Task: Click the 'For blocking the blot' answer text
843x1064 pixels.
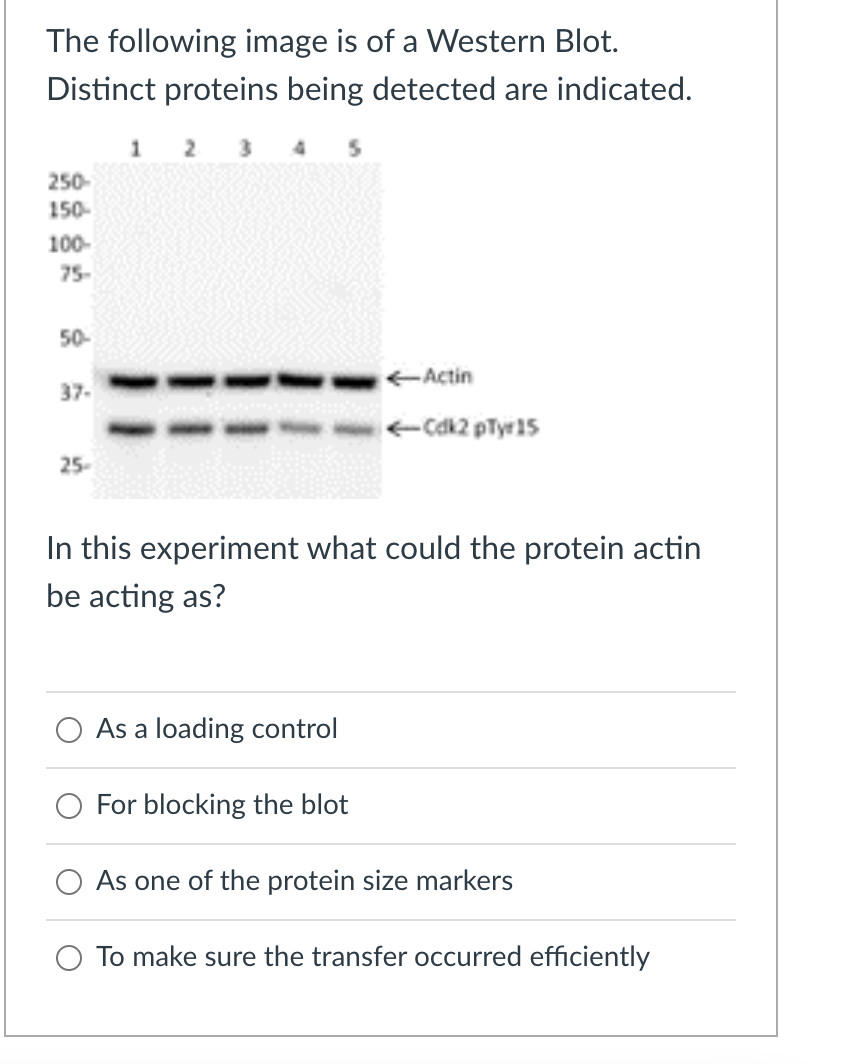Action: coord(222,805)
